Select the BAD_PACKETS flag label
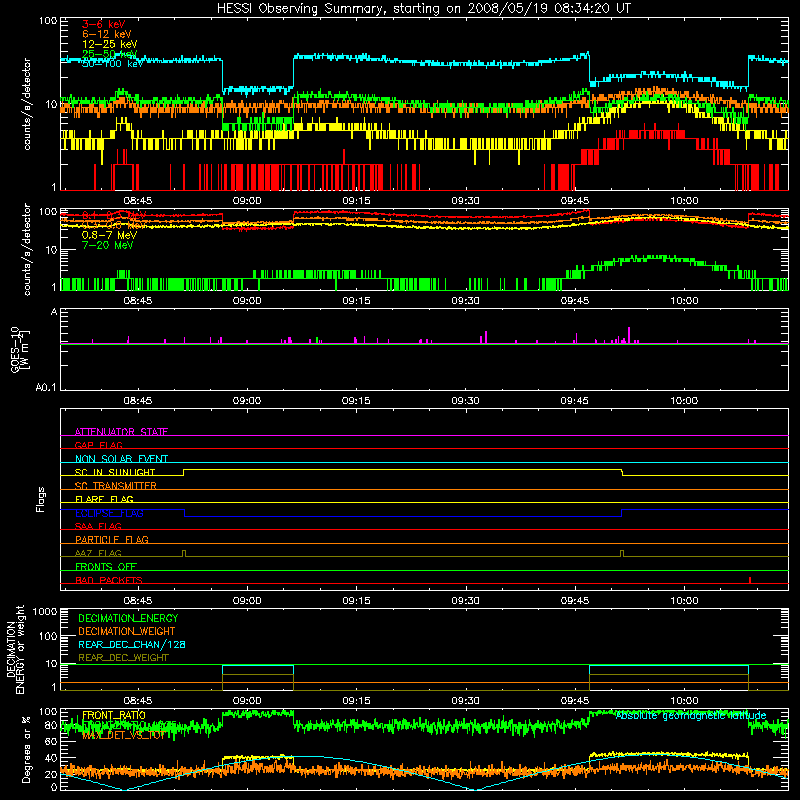Screen dimensions: 800x800 109,580
